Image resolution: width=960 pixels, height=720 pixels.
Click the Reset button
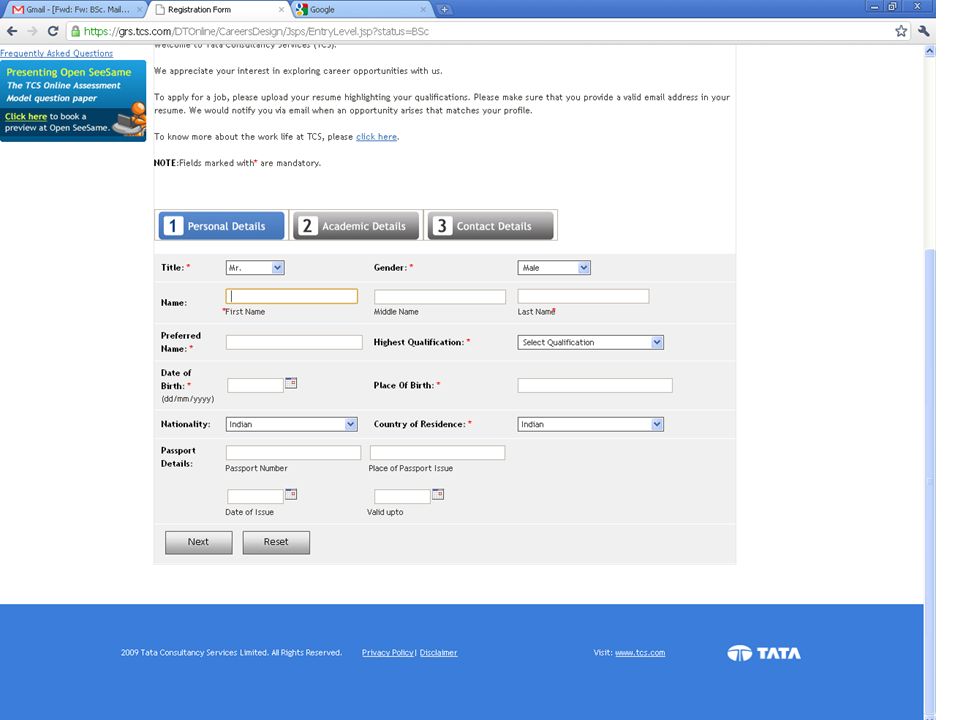pyautogui.click(x=276, y=542)
